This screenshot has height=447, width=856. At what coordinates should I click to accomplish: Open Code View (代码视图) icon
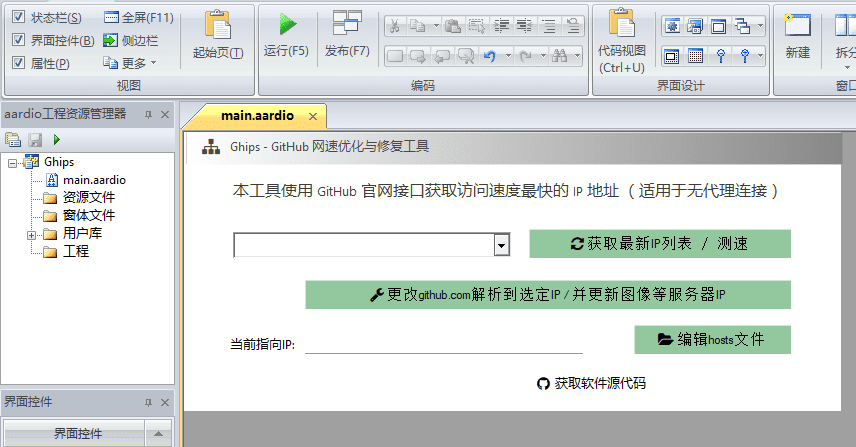[622, 23]
